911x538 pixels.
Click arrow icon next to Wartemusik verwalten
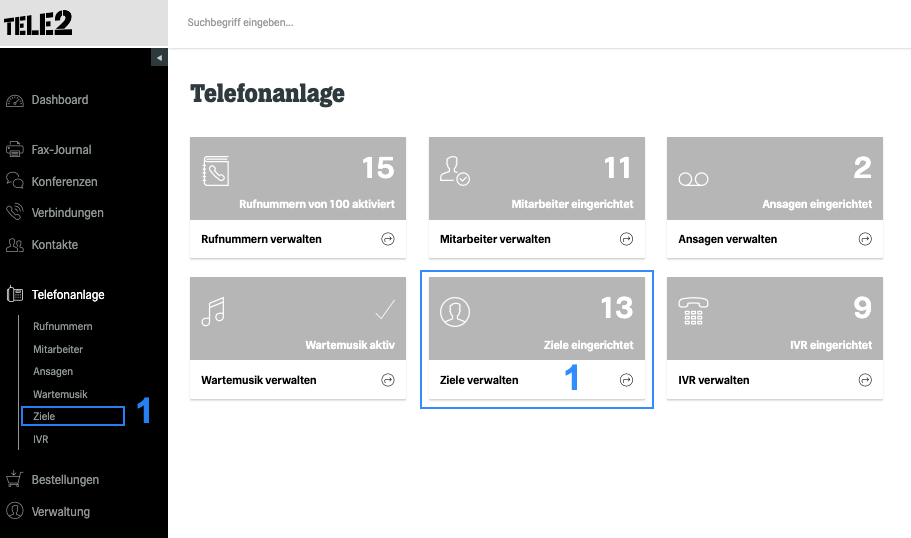click(x=388, y=380)
